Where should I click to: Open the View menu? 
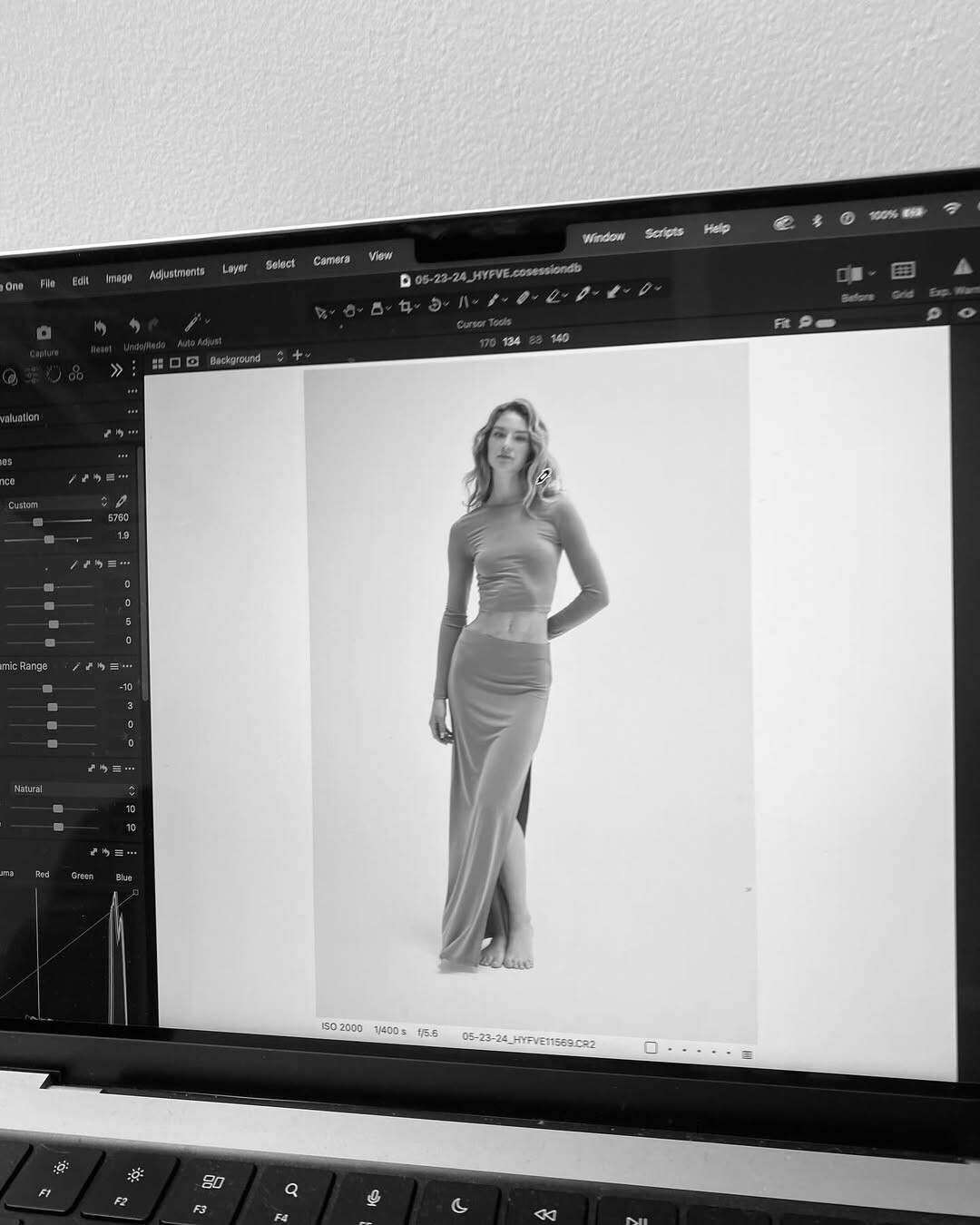[x=380, y=256]
